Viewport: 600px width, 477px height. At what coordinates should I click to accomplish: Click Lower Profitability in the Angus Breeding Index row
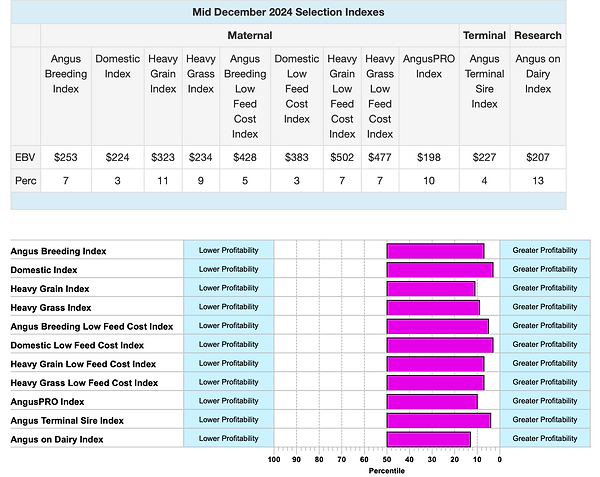tap(228, 250)
